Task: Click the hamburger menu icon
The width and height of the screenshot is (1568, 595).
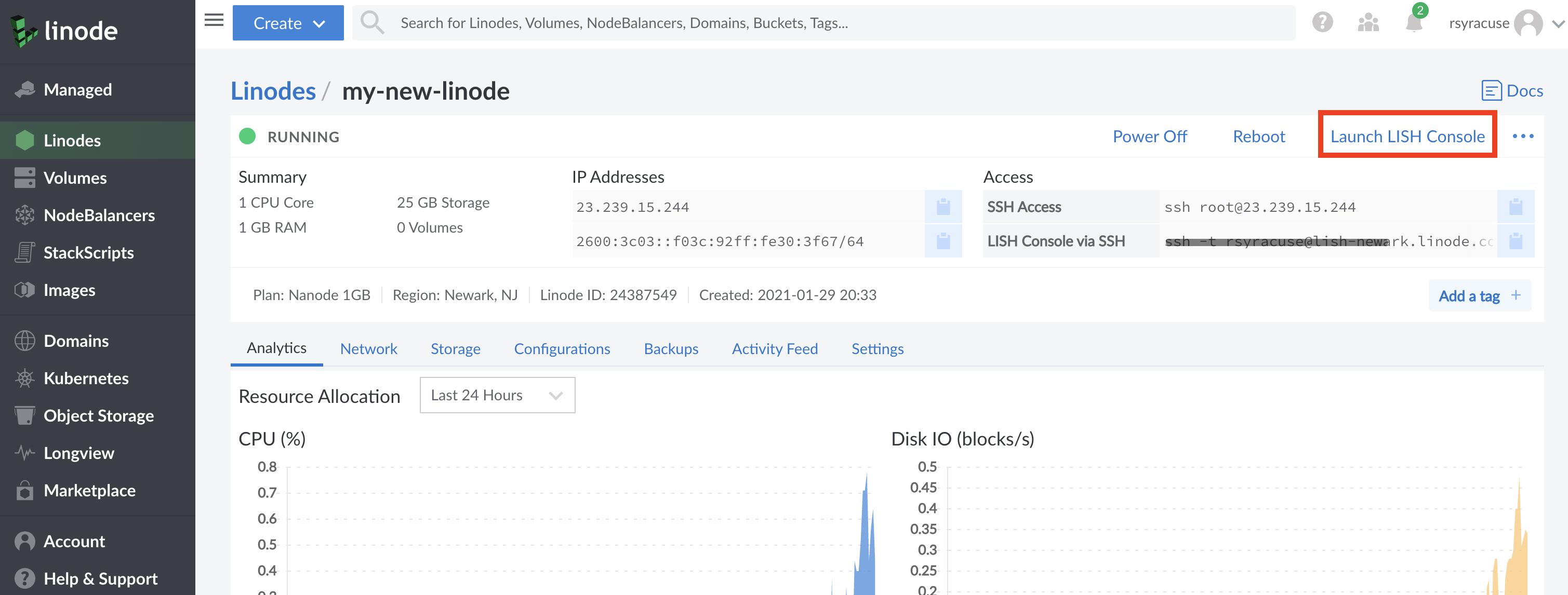Action: pyautogui.click(x=214, y=21)
